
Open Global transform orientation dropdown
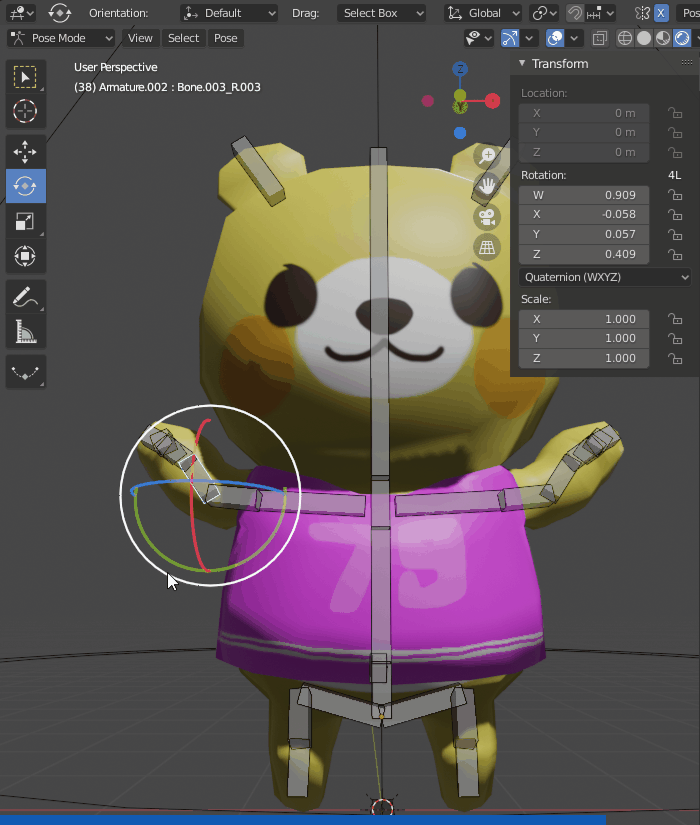click(483, 13)
